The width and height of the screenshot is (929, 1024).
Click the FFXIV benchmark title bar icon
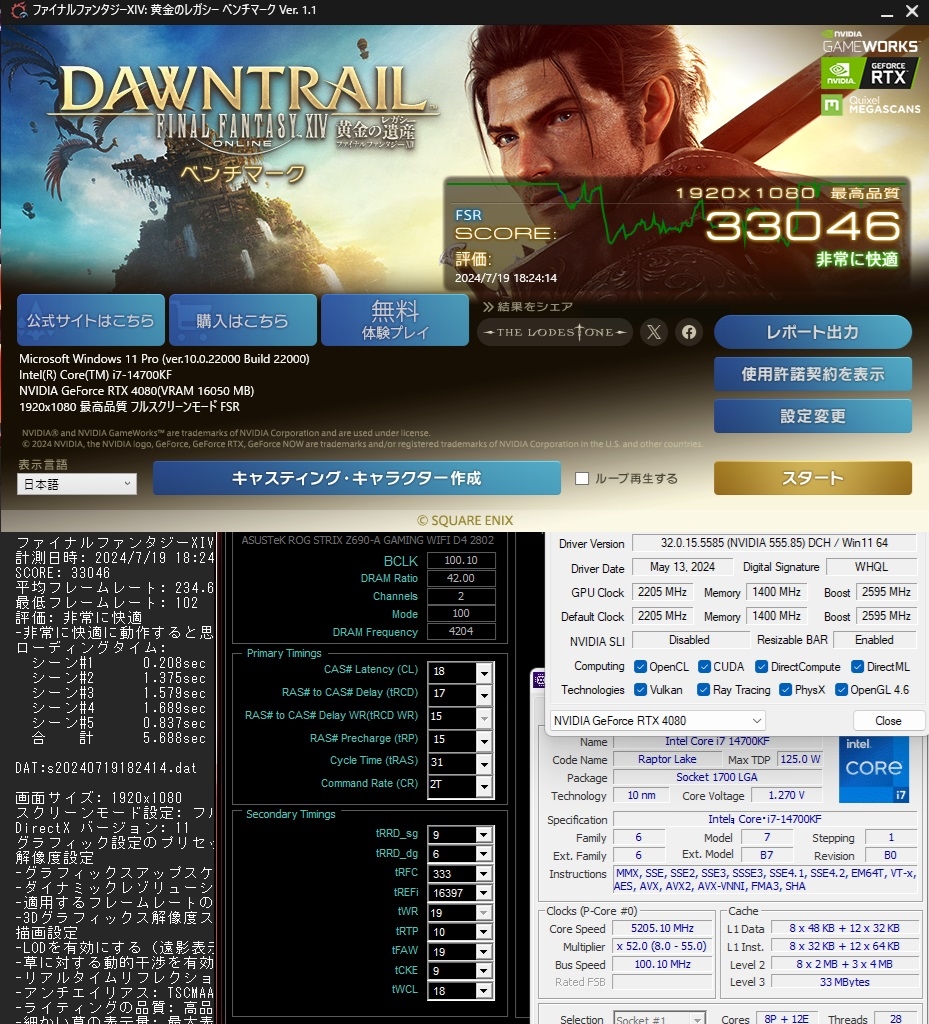(18, 10)
